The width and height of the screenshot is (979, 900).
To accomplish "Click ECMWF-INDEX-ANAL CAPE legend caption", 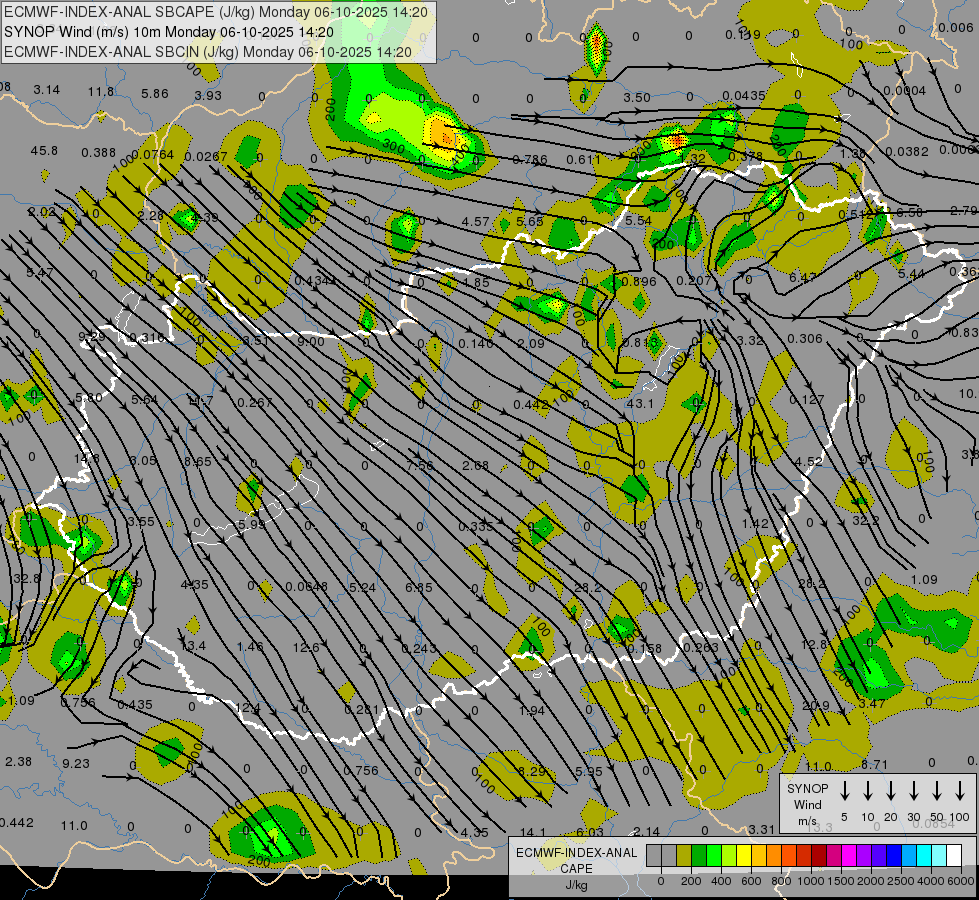I will (x=576, y=868).
